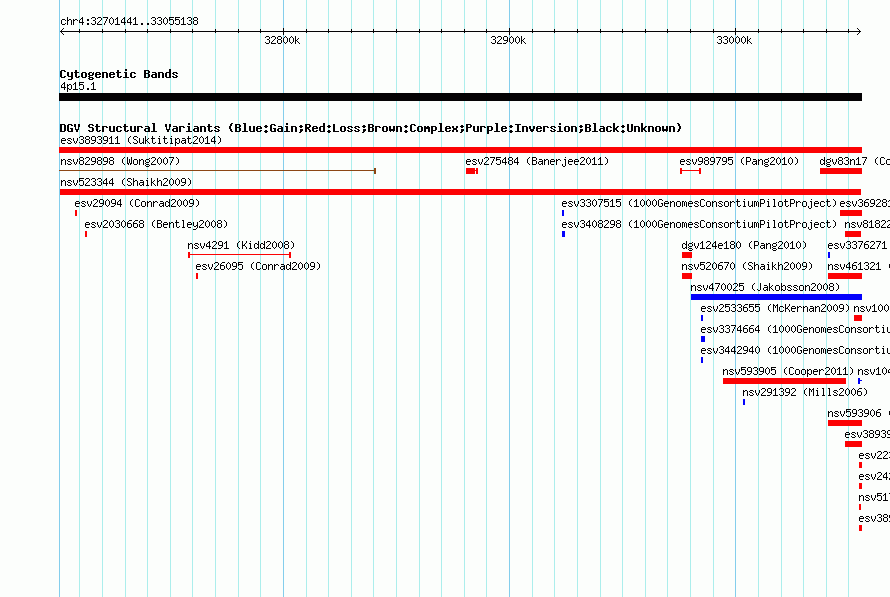
Task: Open dgv124e180 (Pang2010) variant label
Action: (x=744, y=245)
